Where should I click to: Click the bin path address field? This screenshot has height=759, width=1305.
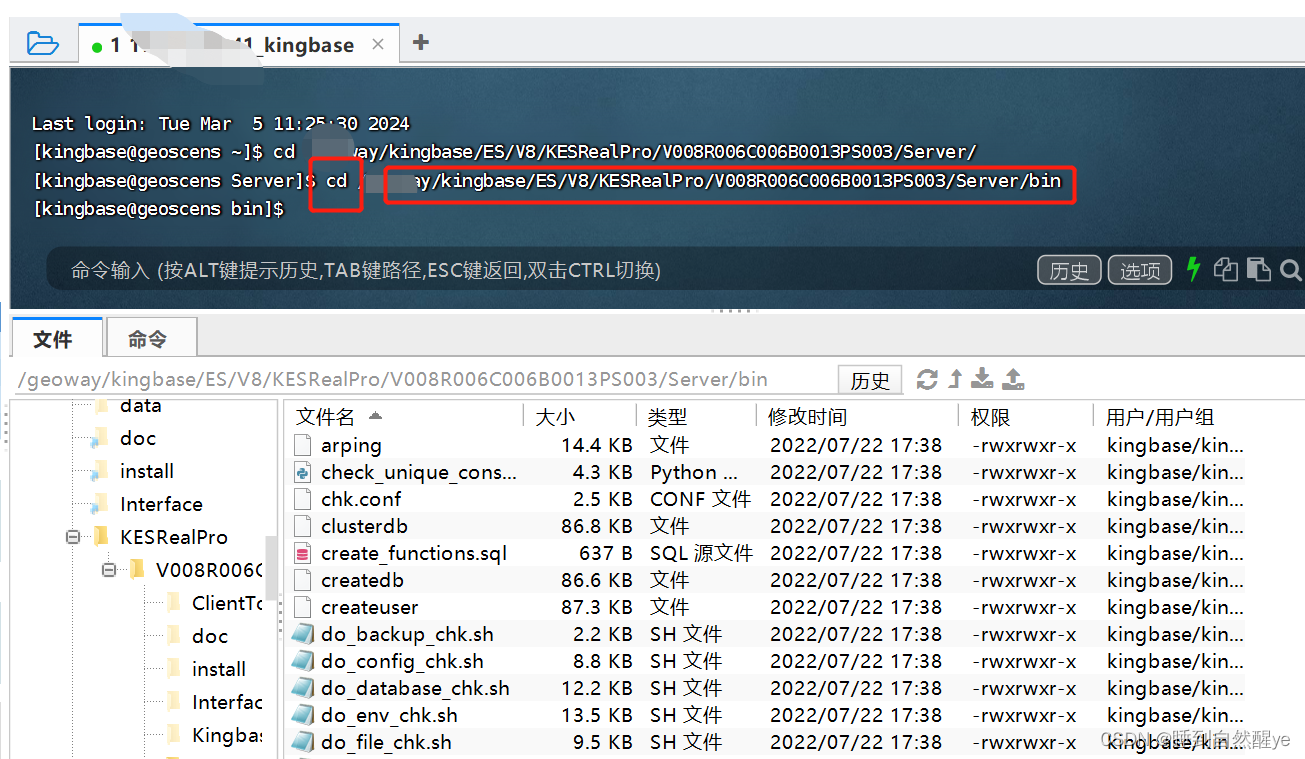400,379
